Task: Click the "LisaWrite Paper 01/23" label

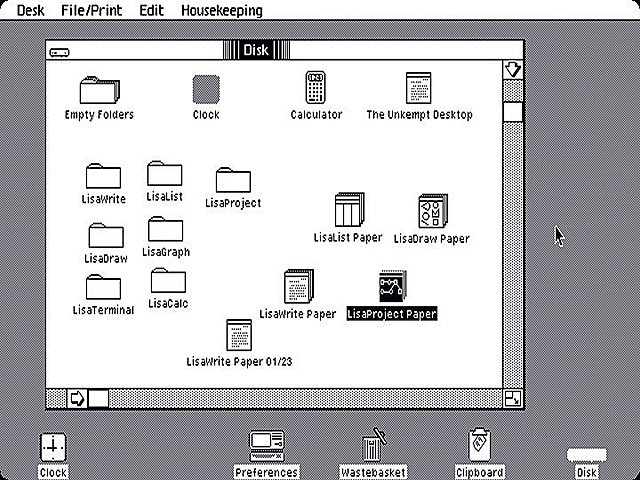Action: point(239,361)
